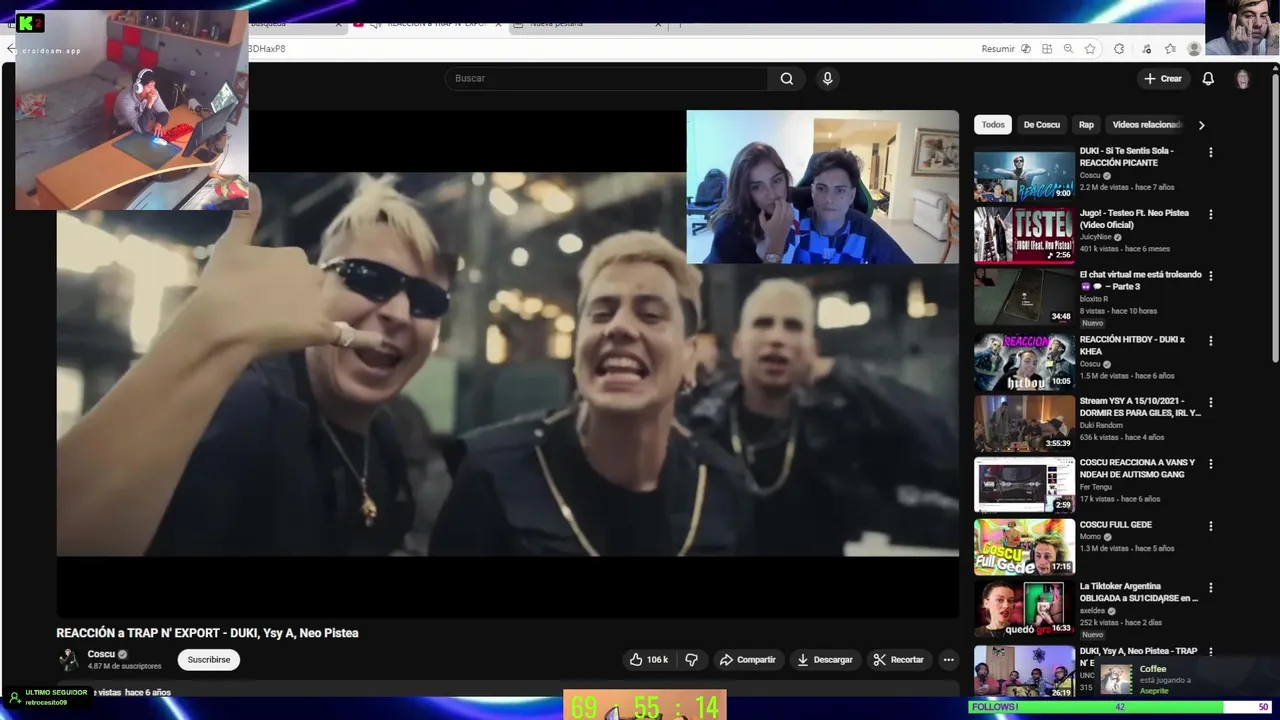This screenshot has width=1280, height=720.
Task: Activate voice search microphone icon
Action: pyautogui.click(x=827, y=78)
